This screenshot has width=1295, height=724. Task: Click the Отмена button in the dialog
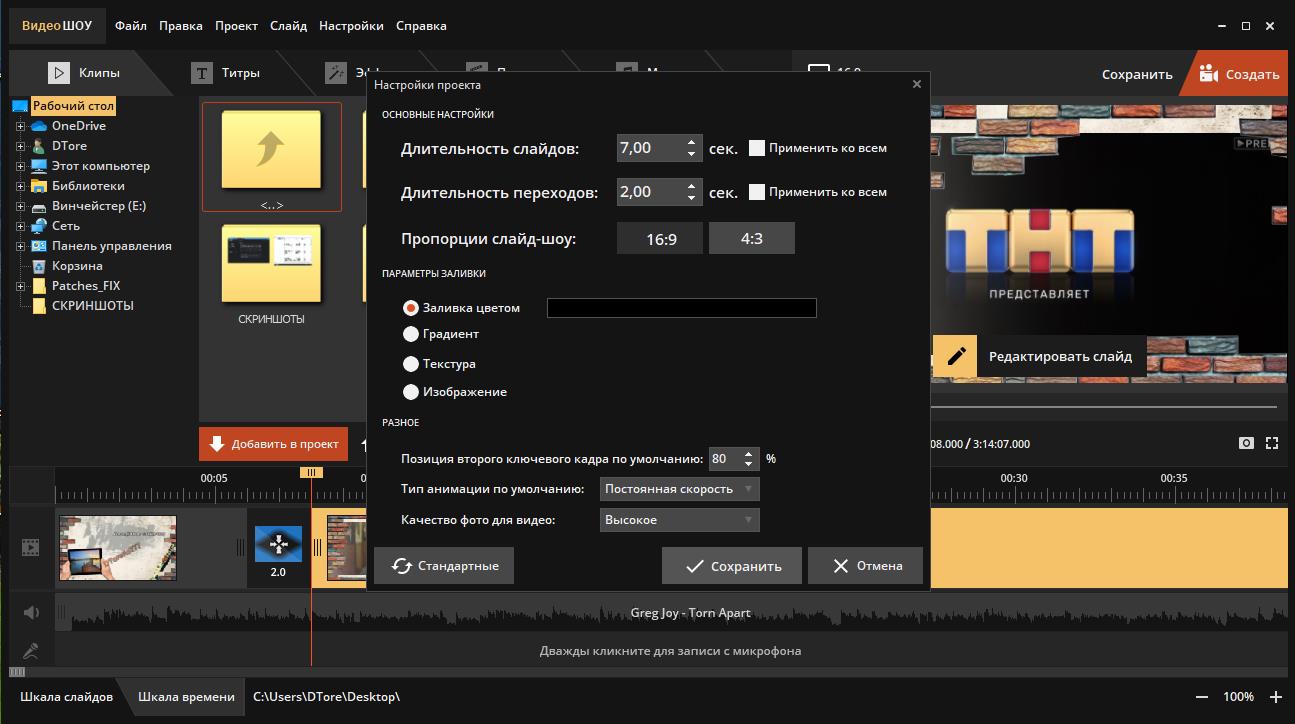tap(866, 566)
